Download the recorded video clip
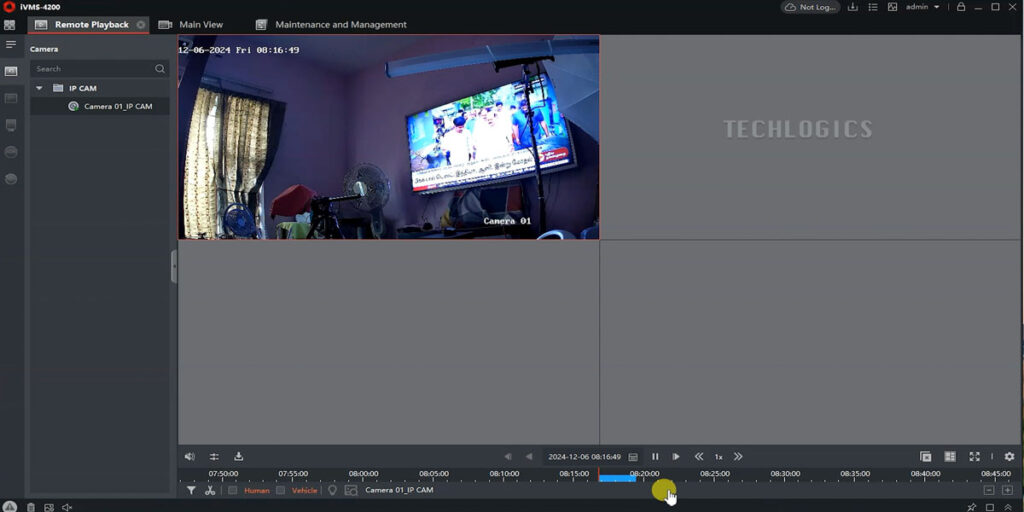 point(238,457)
